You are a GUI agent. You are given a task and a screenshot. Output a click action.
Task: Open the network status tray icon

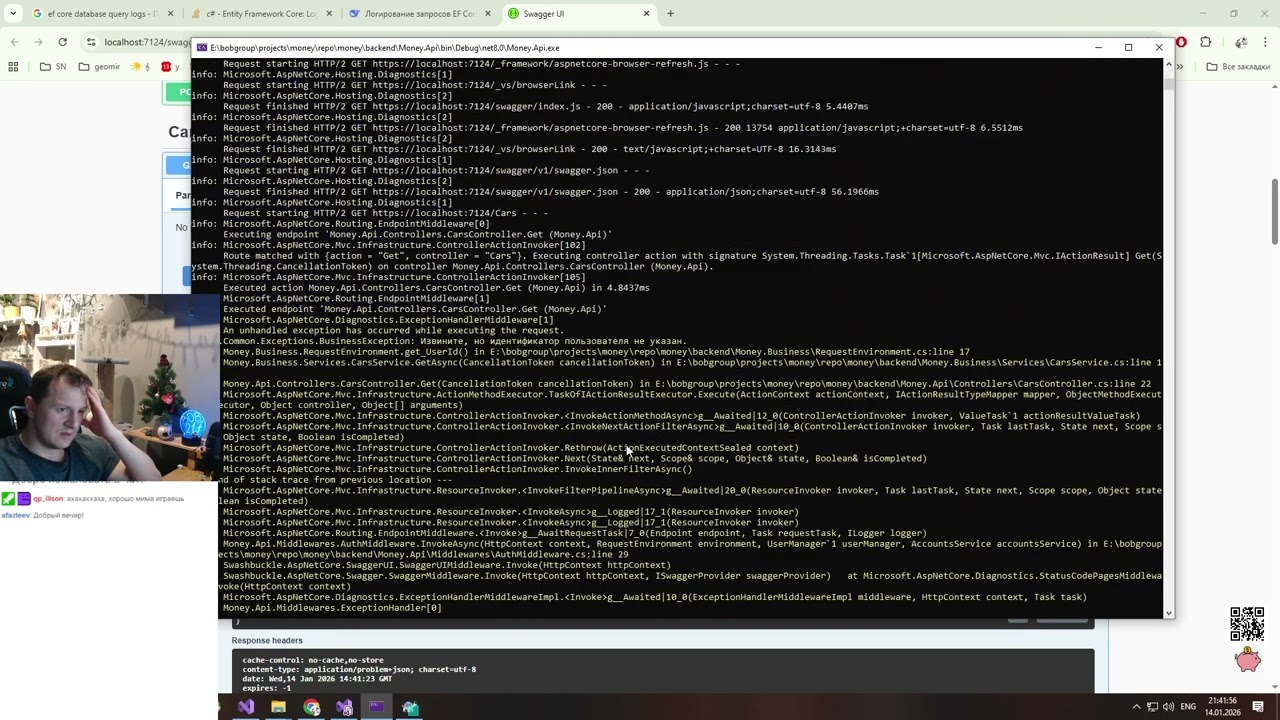(x=1153, y=707)
